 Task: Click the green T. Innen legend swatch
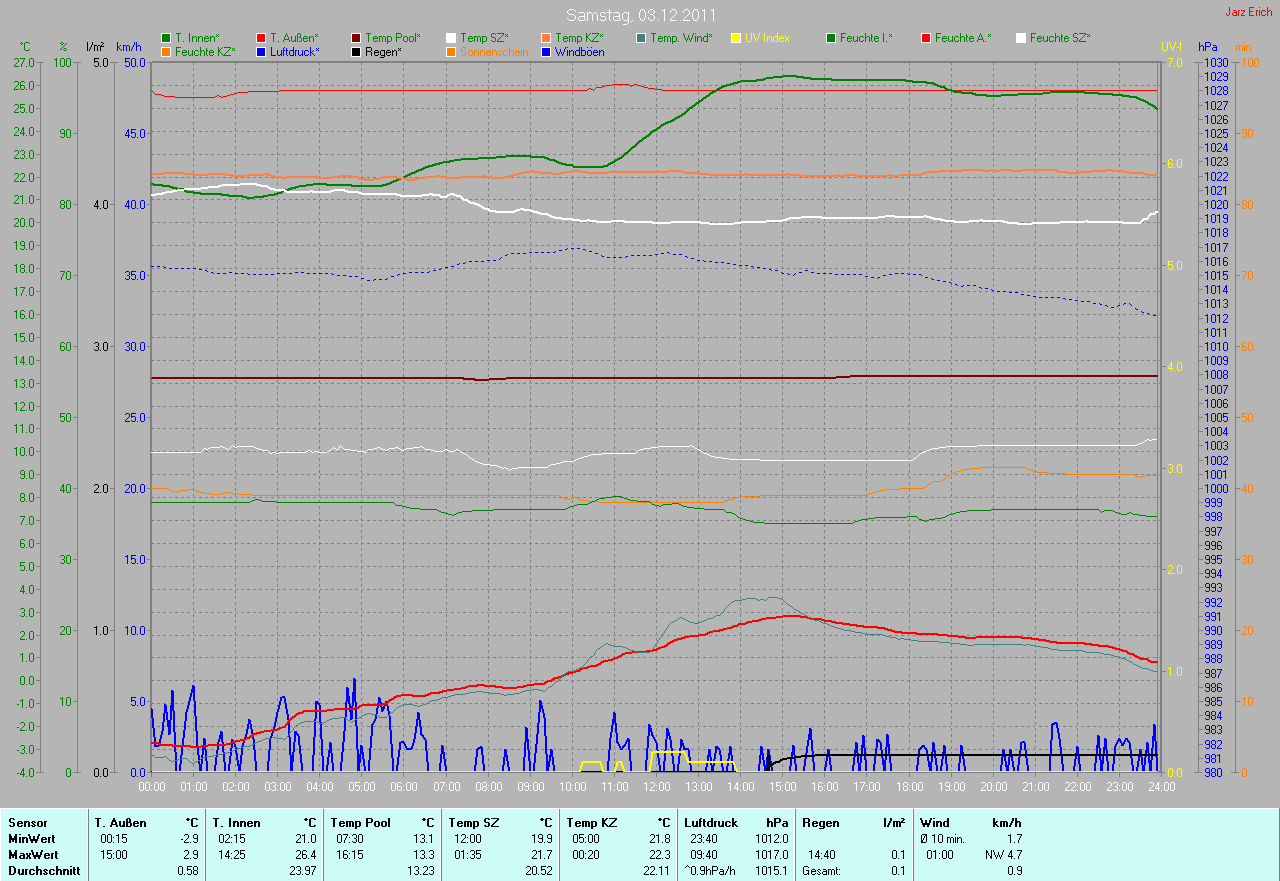166,38
